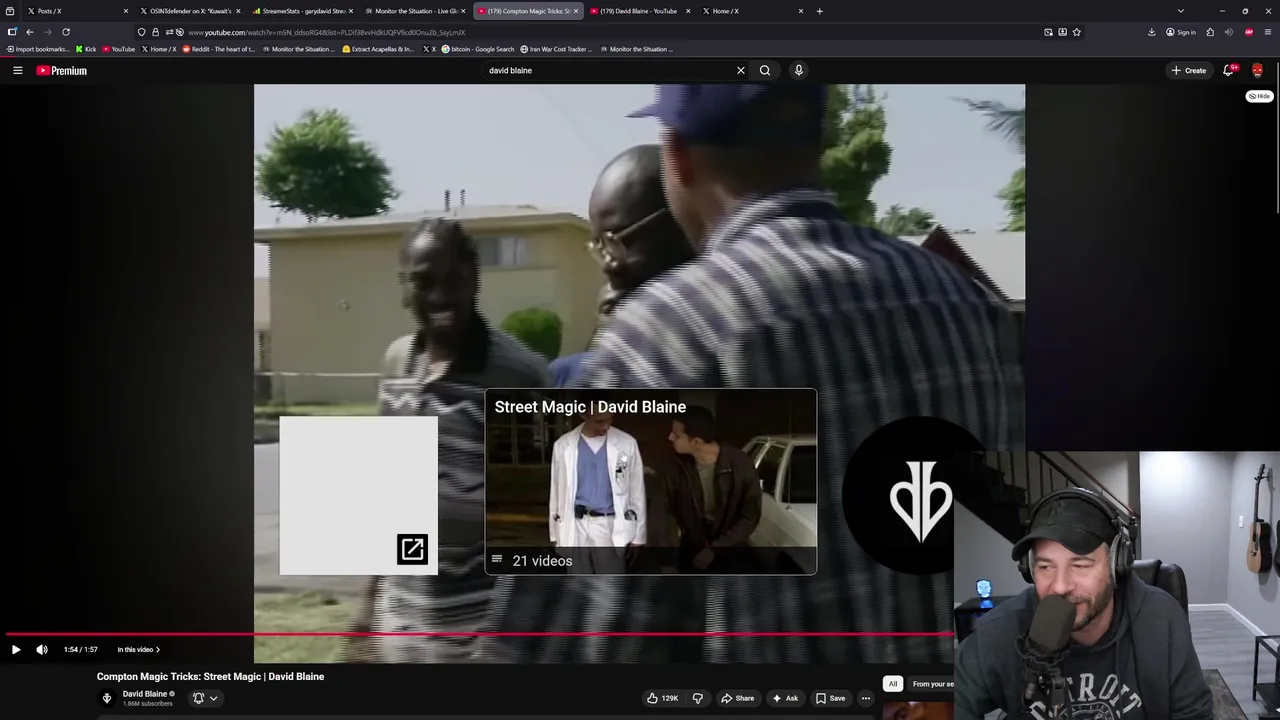Expand the 'In this video' chapters
Screen dimensions: 1280x720
tap(138, 649)
